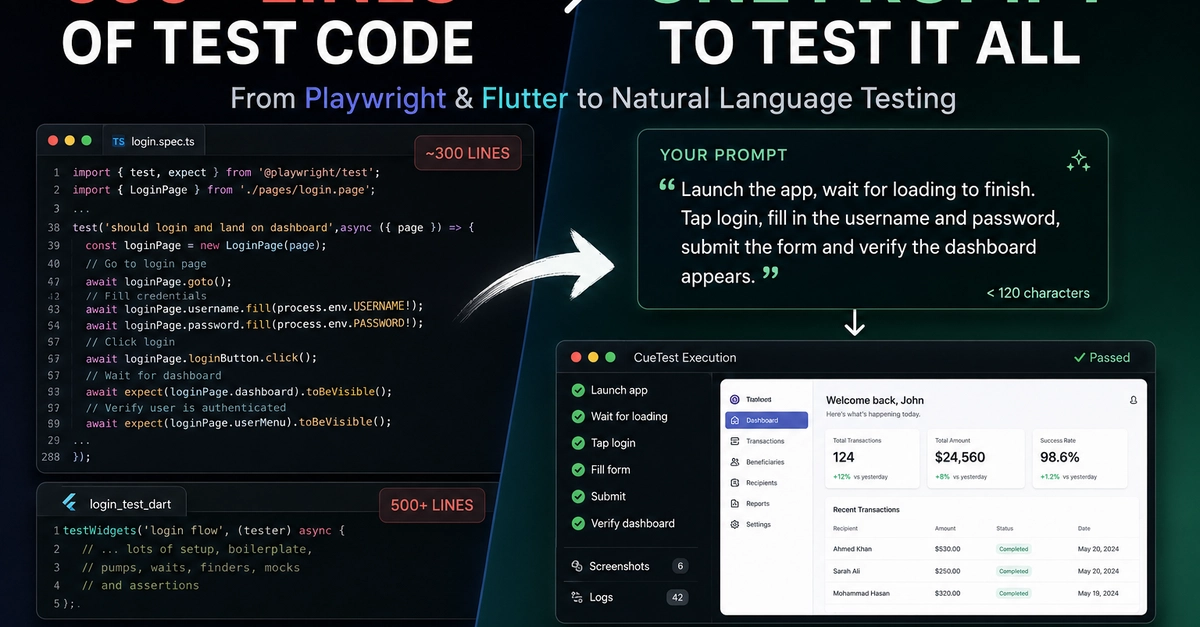Screen dimensions: 1200x627
Task: Click the Fill form green checkmark
Action: click(578, 470)
